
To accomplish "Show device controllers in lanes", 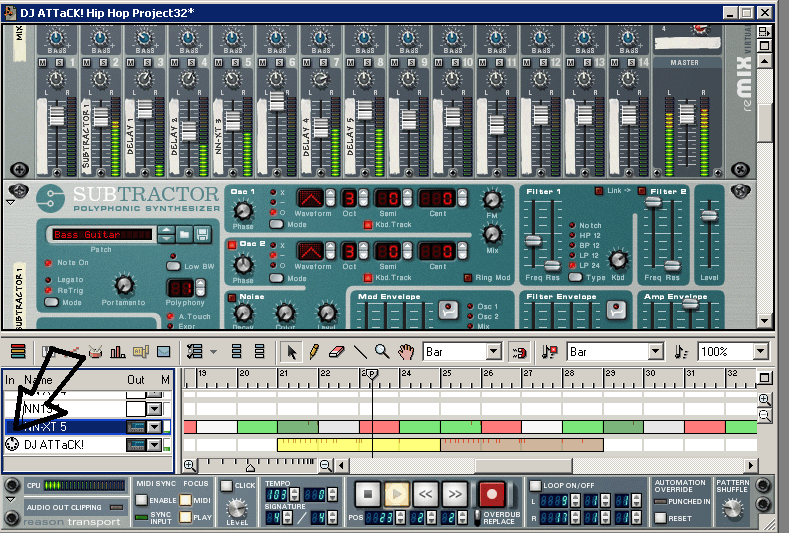I will click(x=237, y=351).
